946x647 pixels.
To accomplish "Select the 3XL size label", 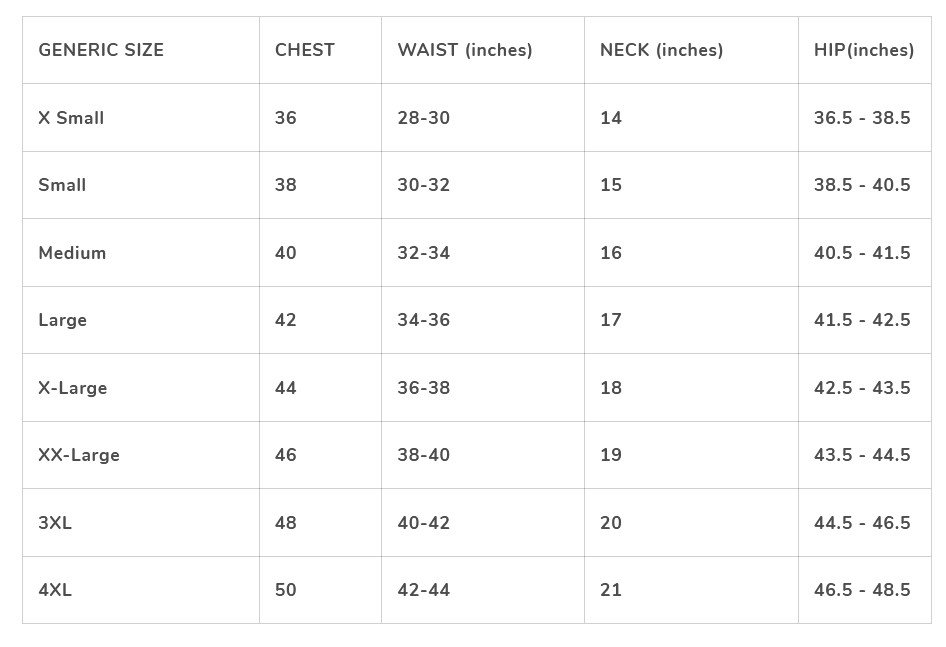I will point(54,523).
